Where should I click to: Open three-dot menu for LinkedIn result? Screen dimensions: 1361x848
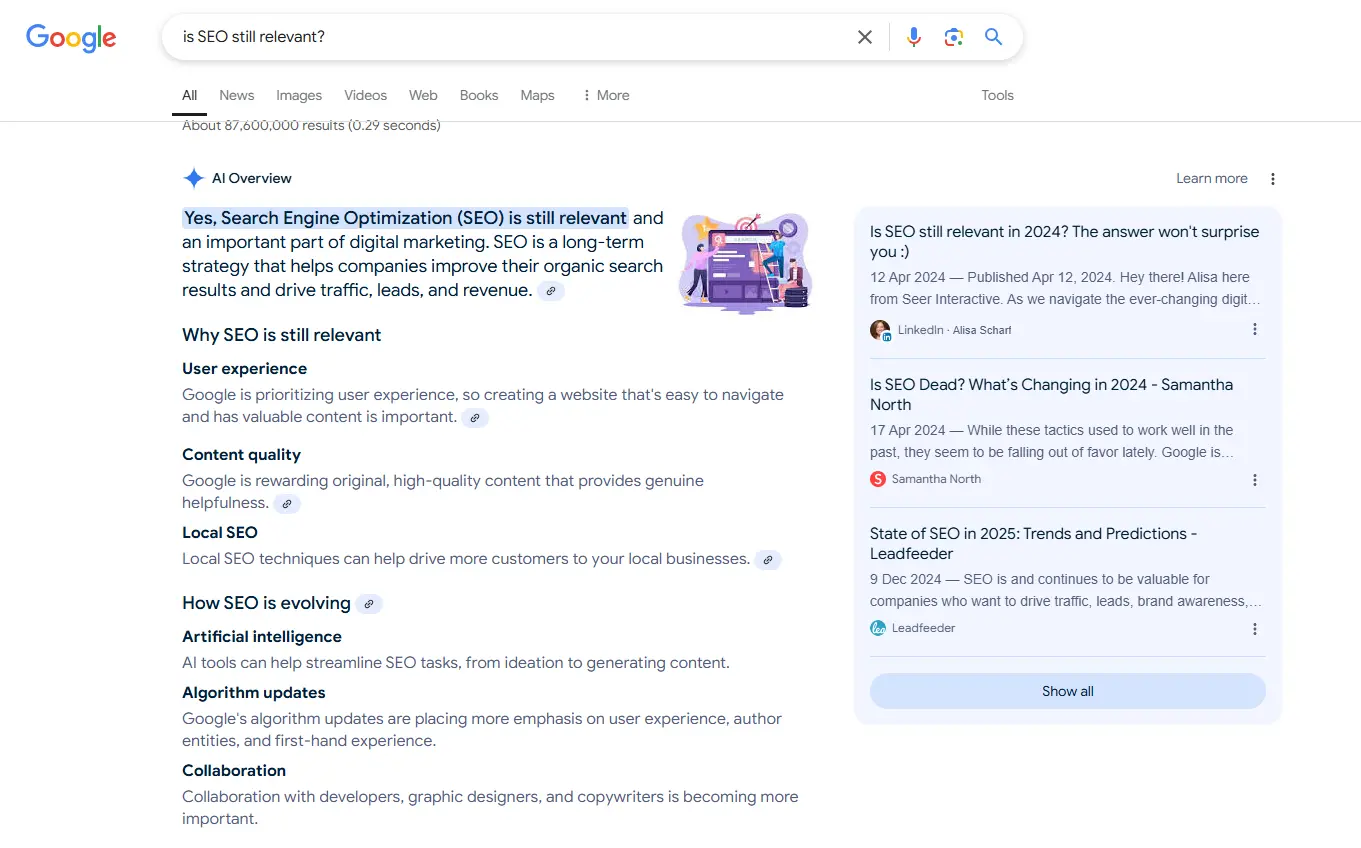pos(1255,329)
